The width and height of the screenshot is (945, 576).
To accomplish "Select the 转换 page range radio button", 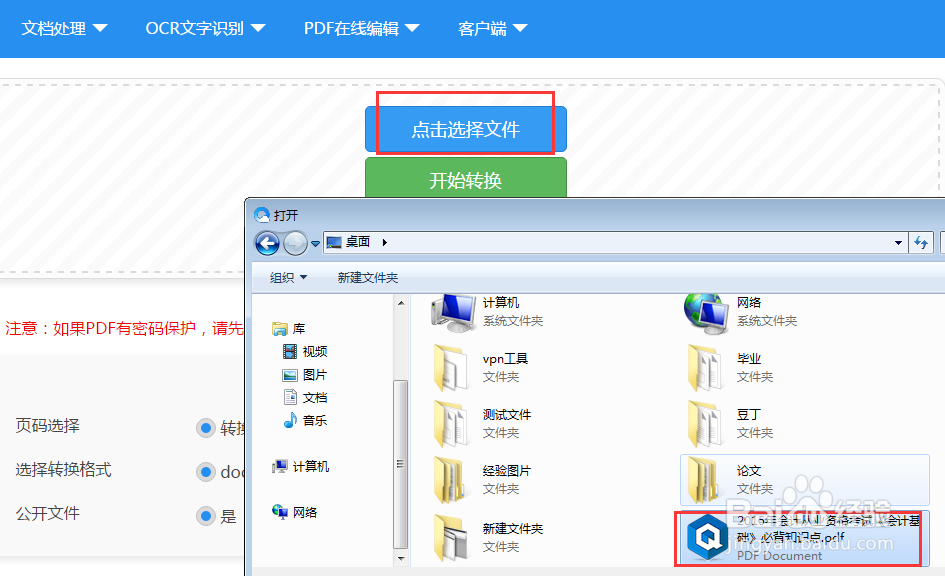I will coord(205,428).
